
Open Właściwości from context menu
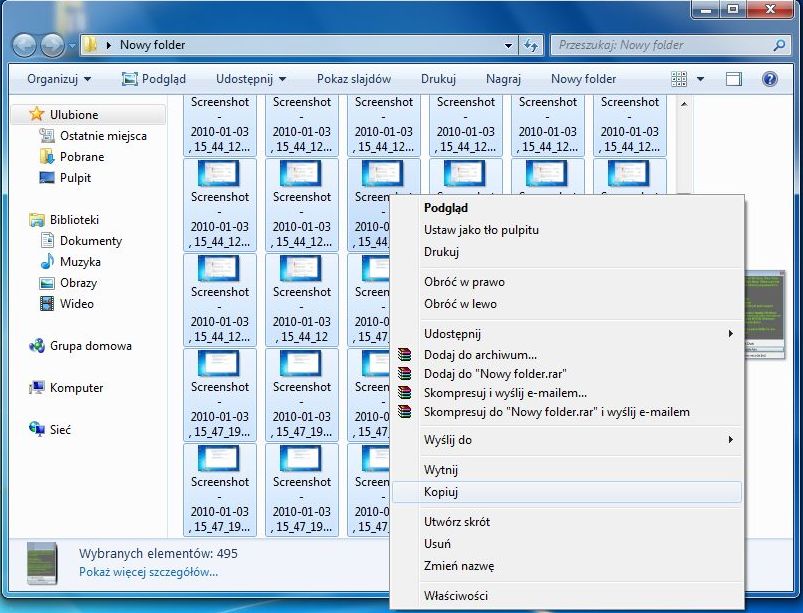(x=566, y=596)
